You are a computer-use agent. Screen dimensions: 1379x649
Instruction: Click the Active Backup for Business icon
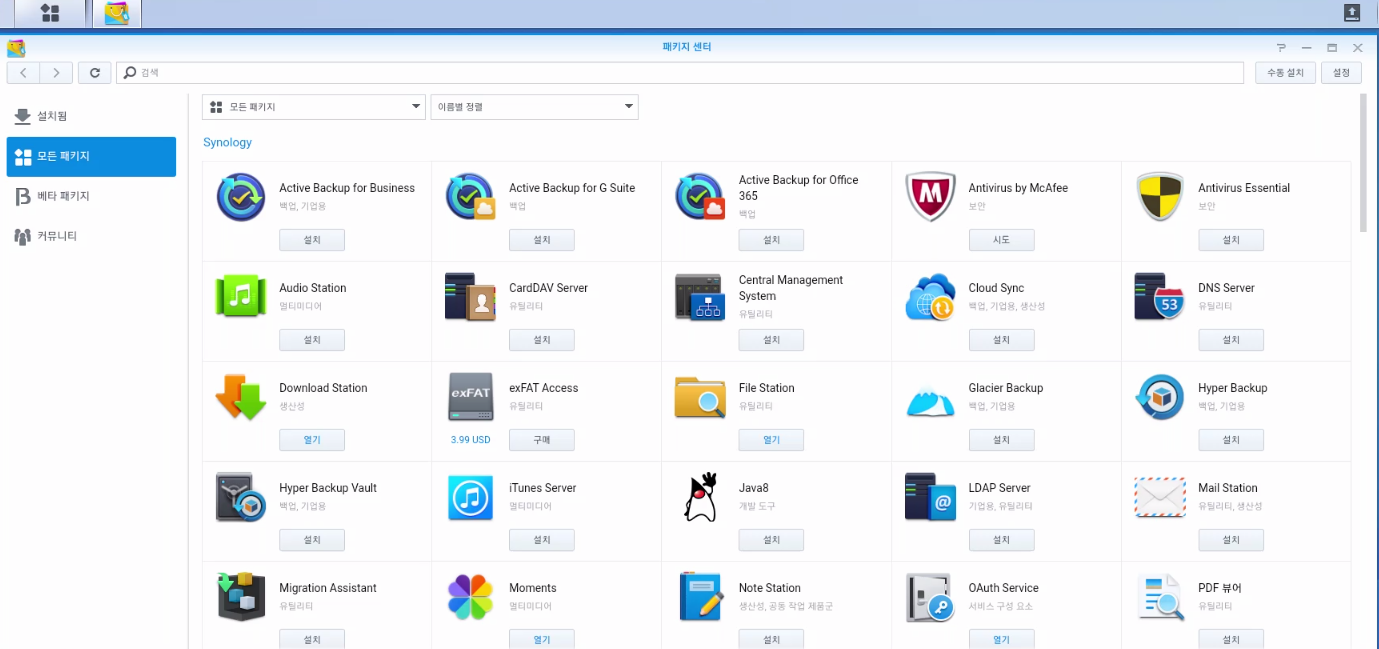point(241,197)
